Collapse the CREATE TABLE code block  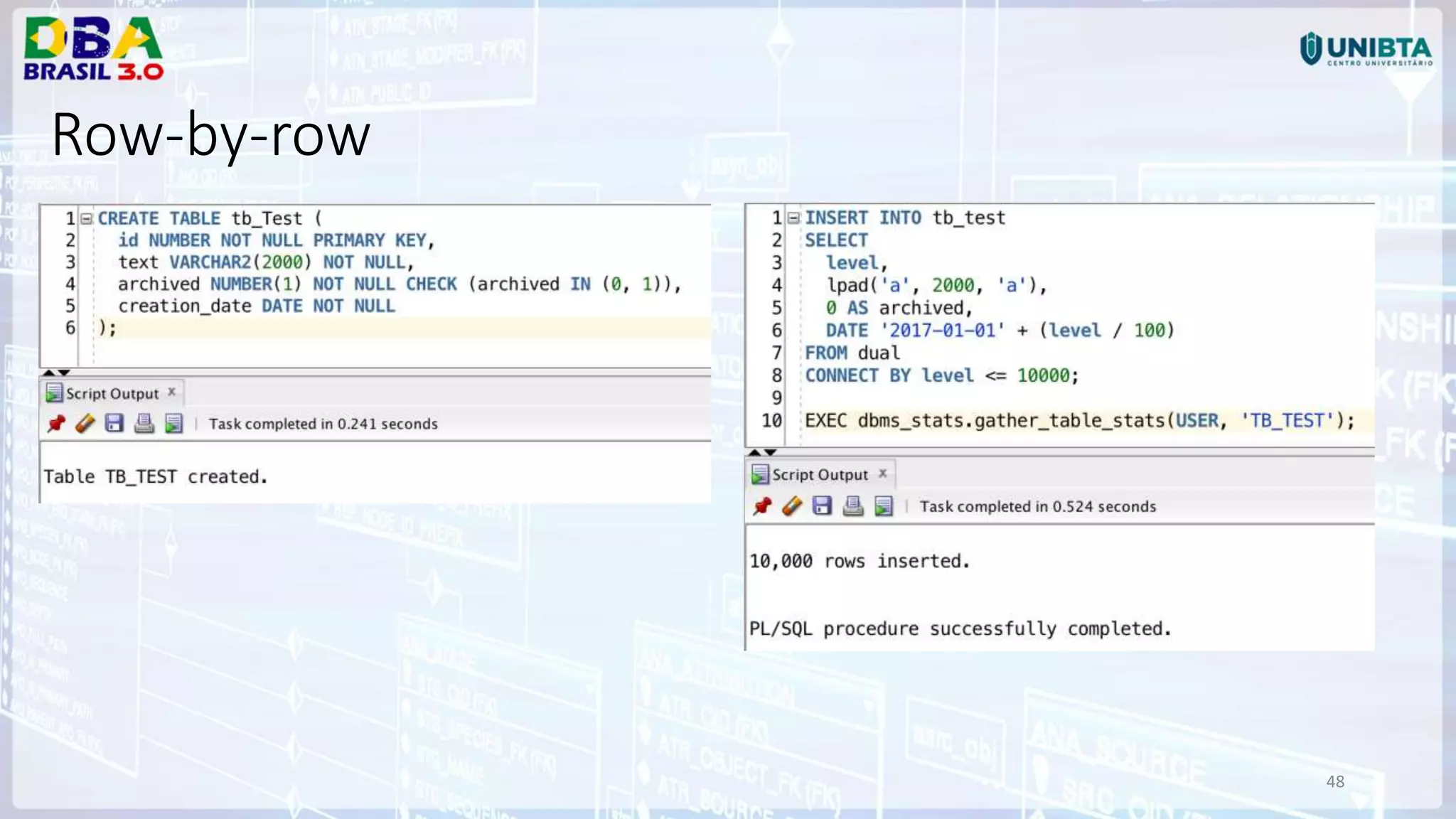pos(87,218)
